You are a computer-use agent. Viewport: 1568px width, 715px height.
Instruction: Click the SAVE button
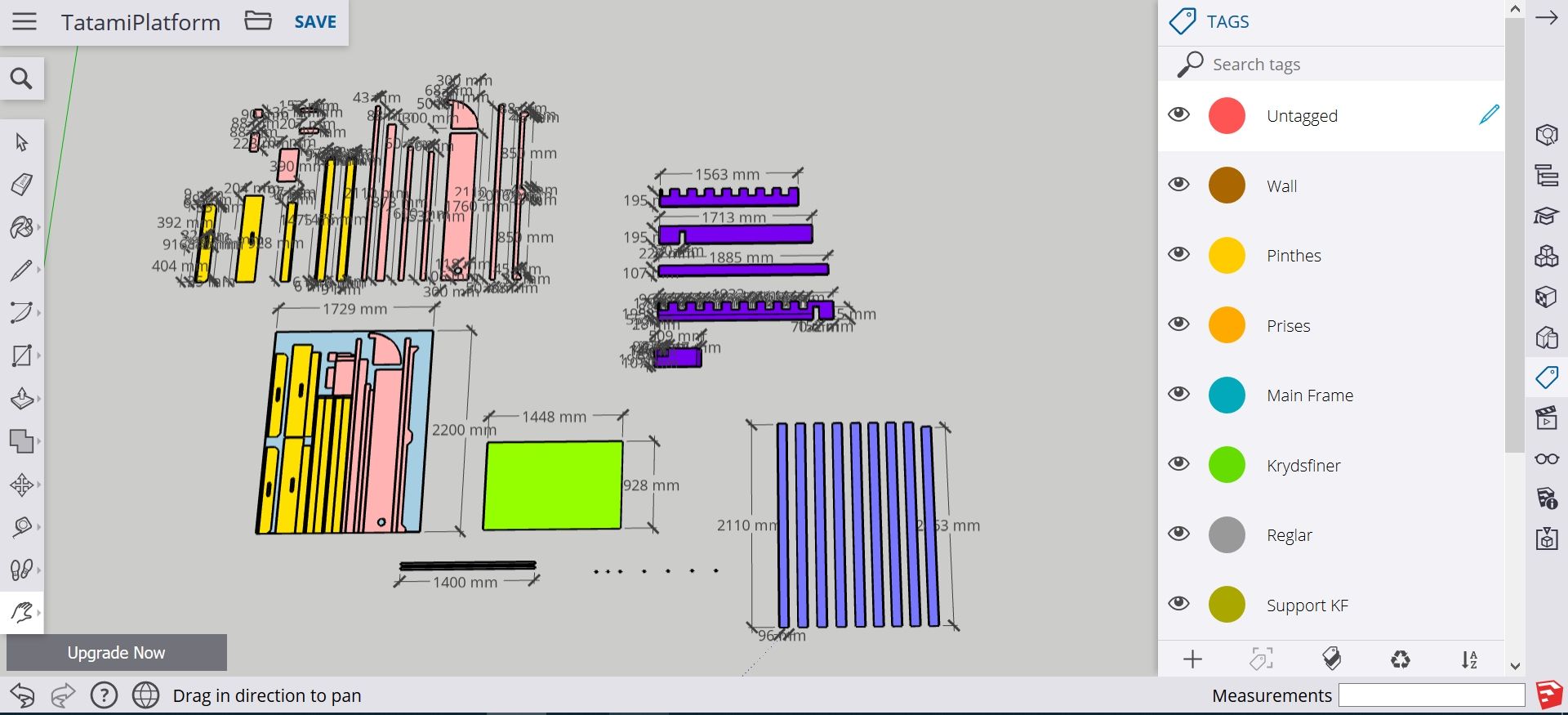(315, 22)
